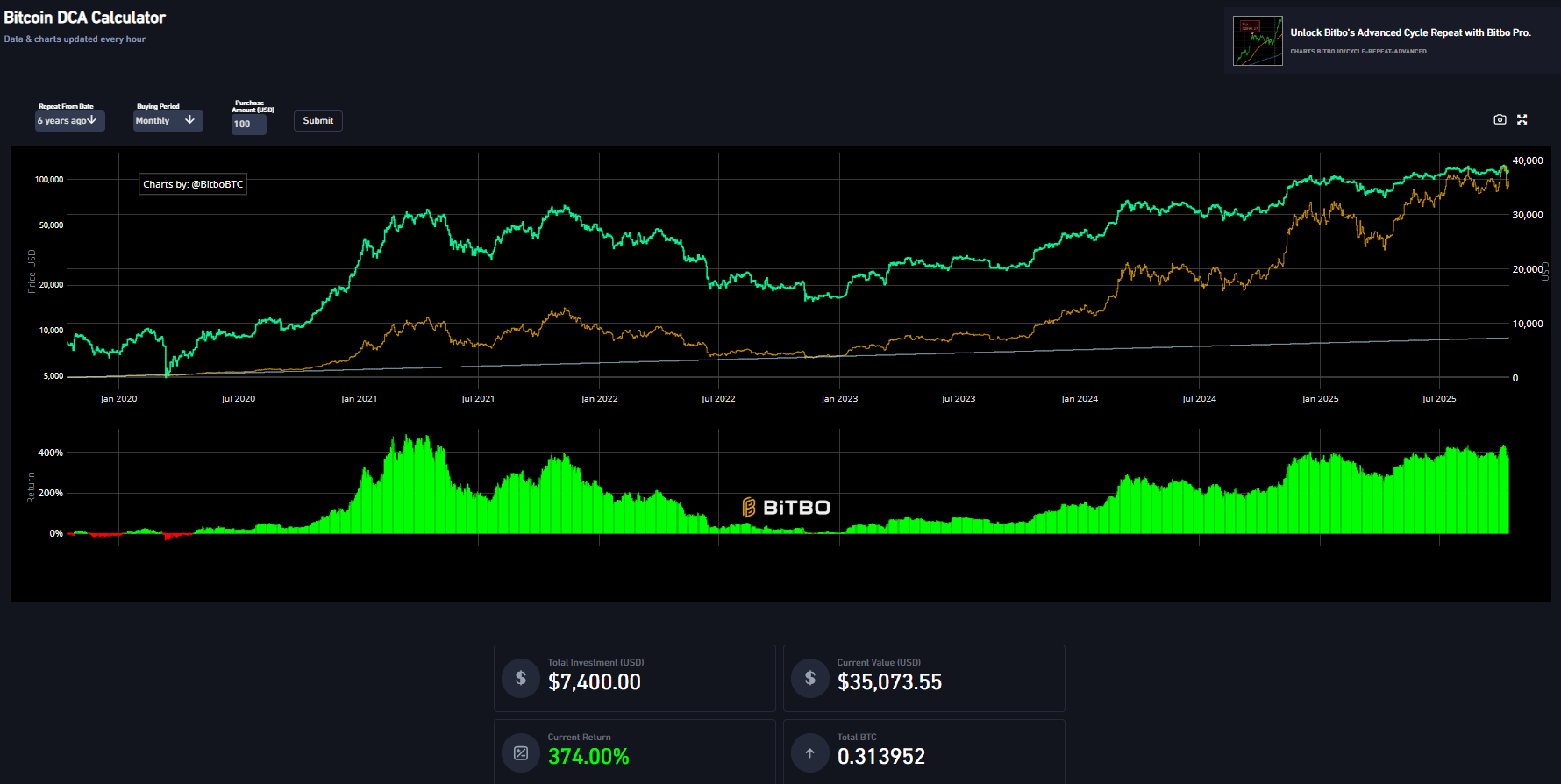Click the up-arrow icon beside Total BTC
This screenshot has width=1561, height=784.
pyautogui.click(x=810, y=753)
